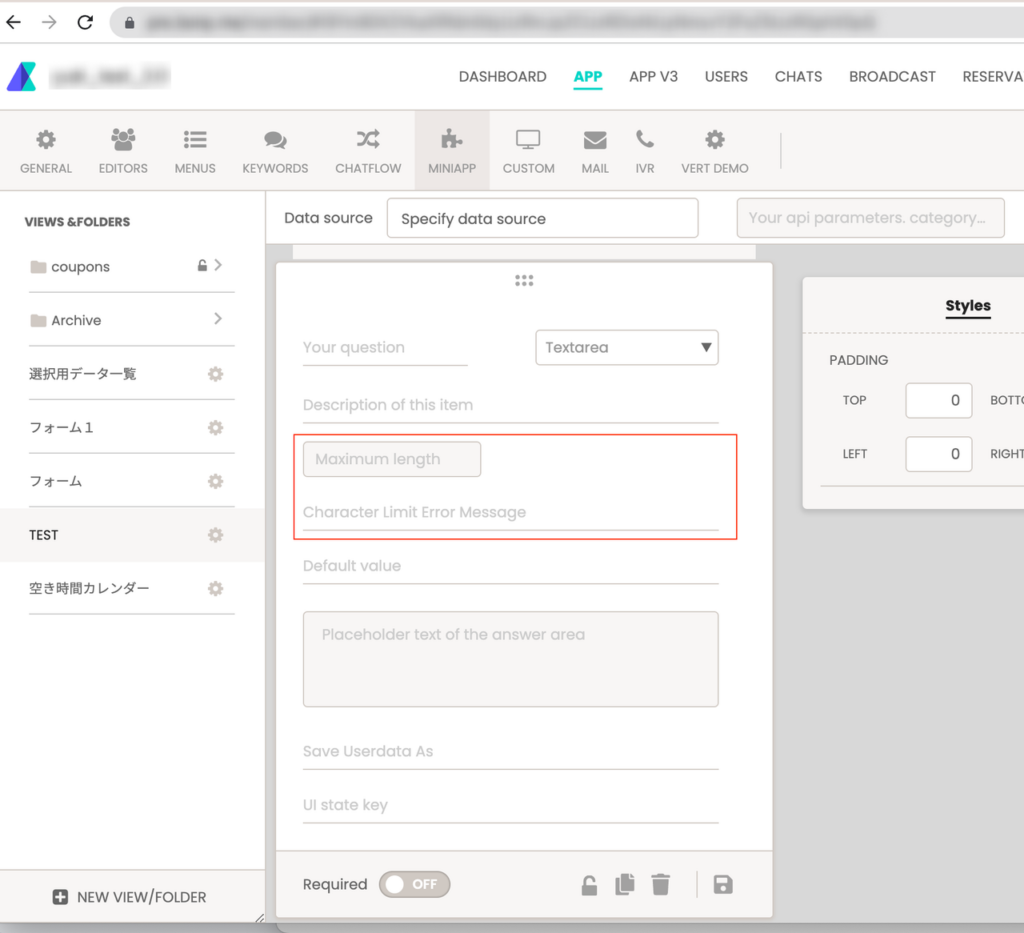Open the Textarea type dropdown
This screenshot has height=933, width=1024.
coord(627,347)
